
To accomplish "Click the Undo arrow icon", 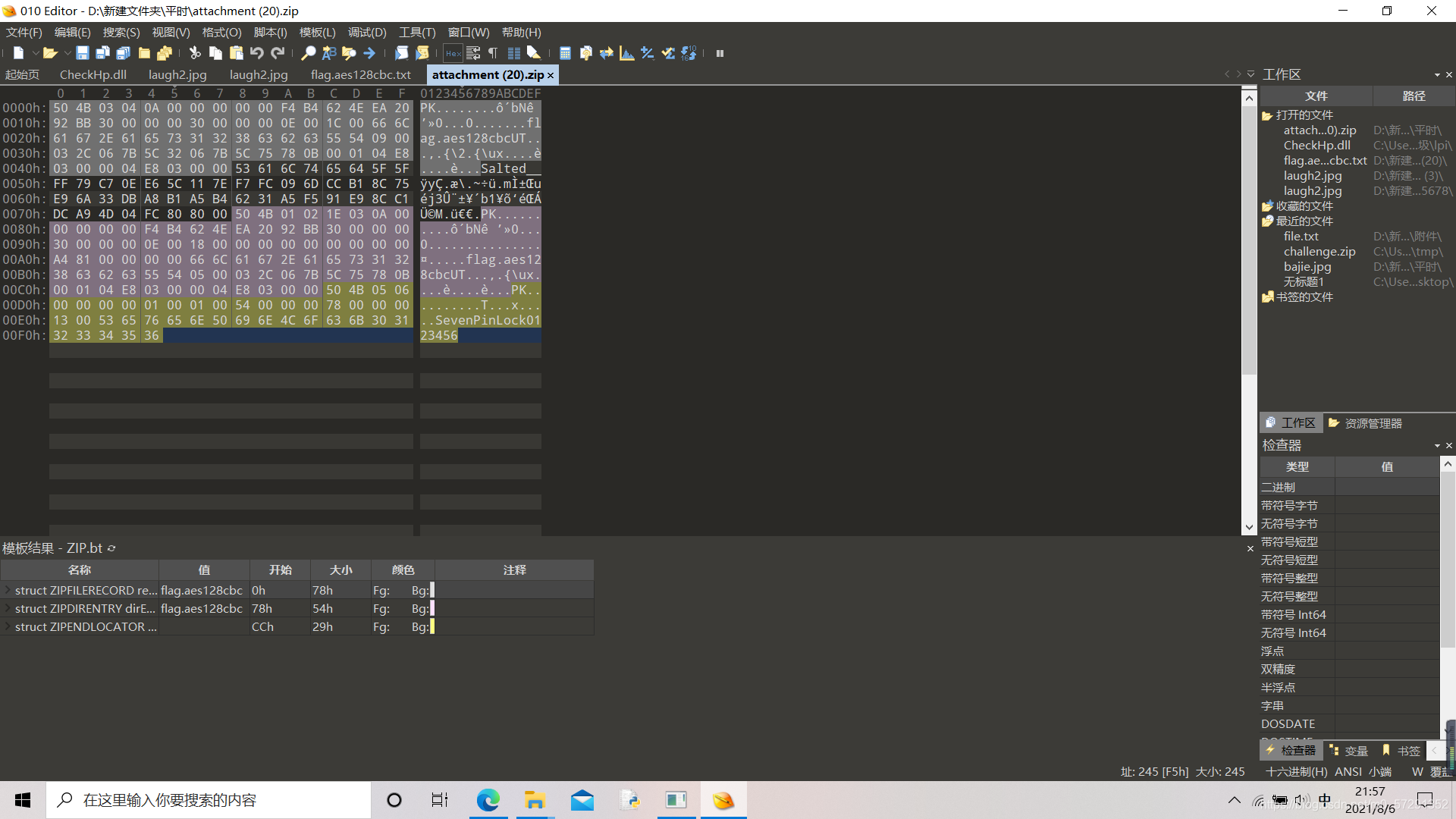I will 256,53.
